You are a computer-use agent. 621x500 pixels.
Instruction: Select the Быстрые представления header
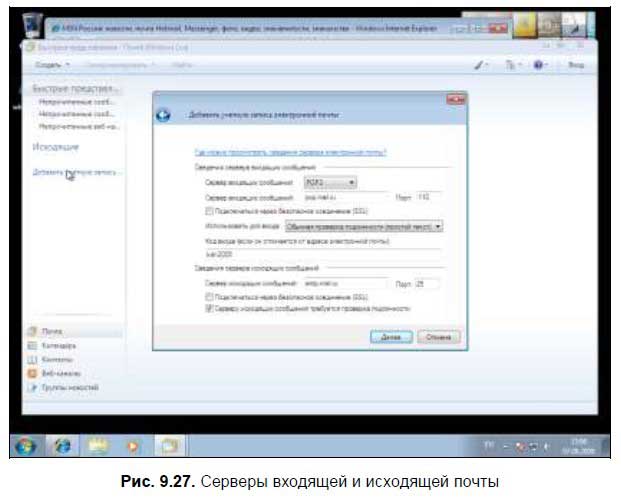75,88
